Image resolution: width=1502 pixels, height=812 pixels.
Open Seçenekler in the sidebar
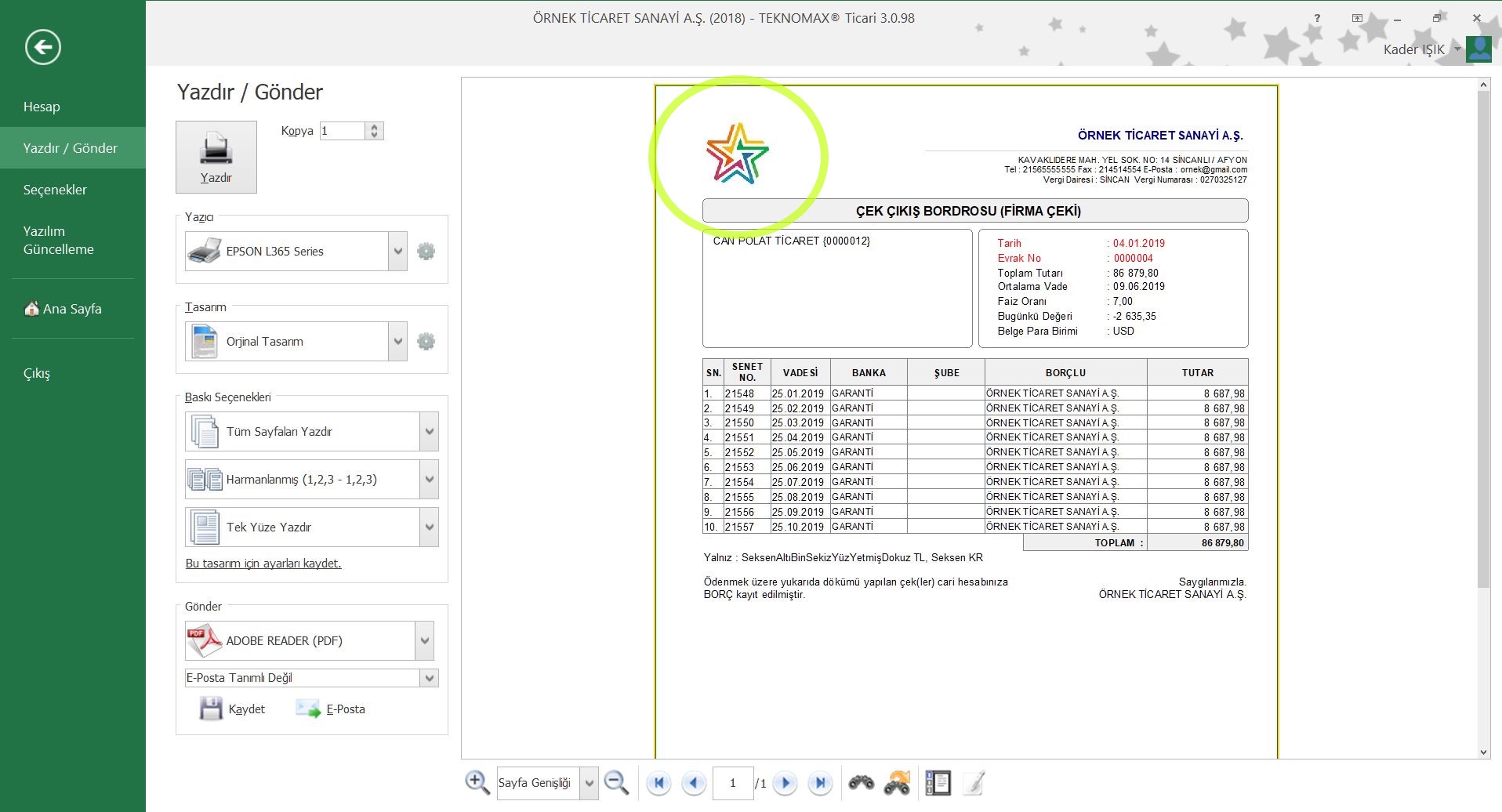click(55, 190)
